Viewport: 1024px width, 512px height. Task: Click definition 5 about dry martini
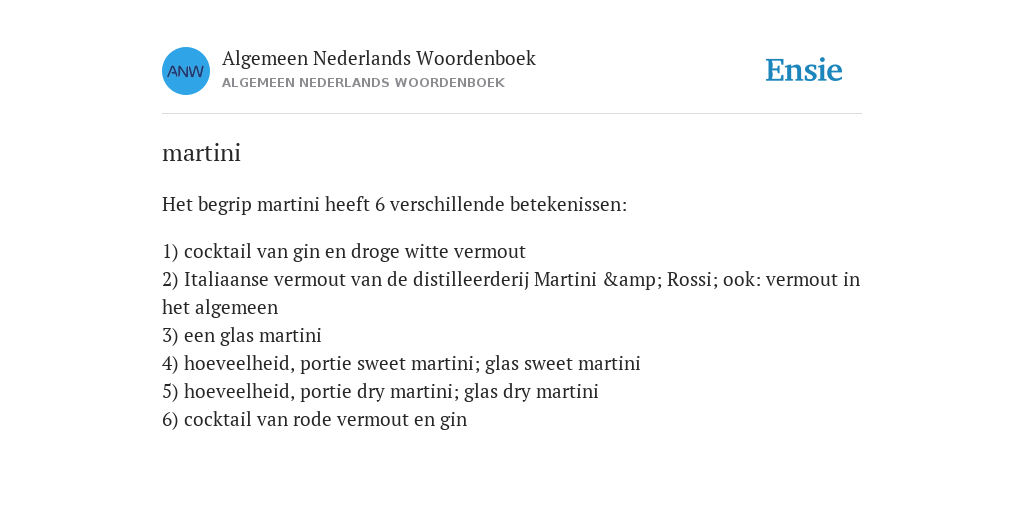[380, 392]
